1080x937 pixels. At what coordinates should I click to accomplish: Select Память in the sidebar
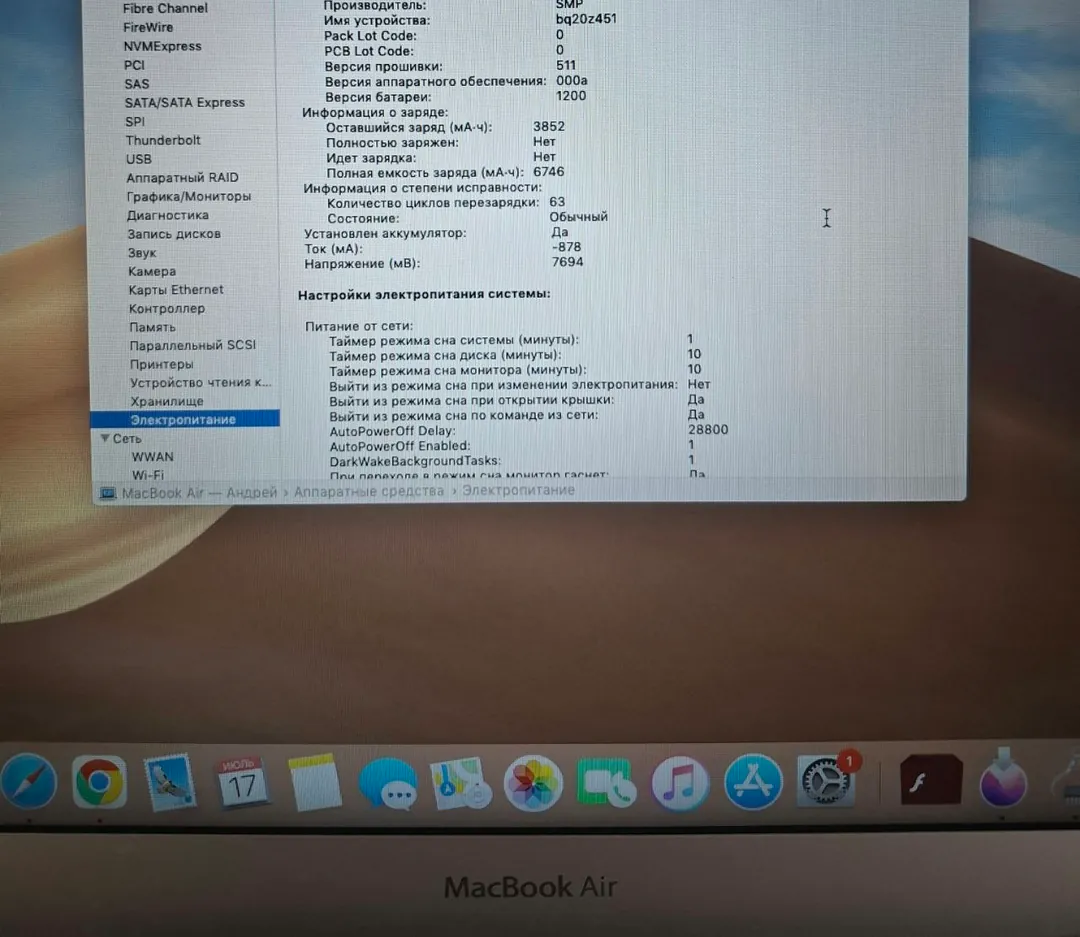(152, 327)
